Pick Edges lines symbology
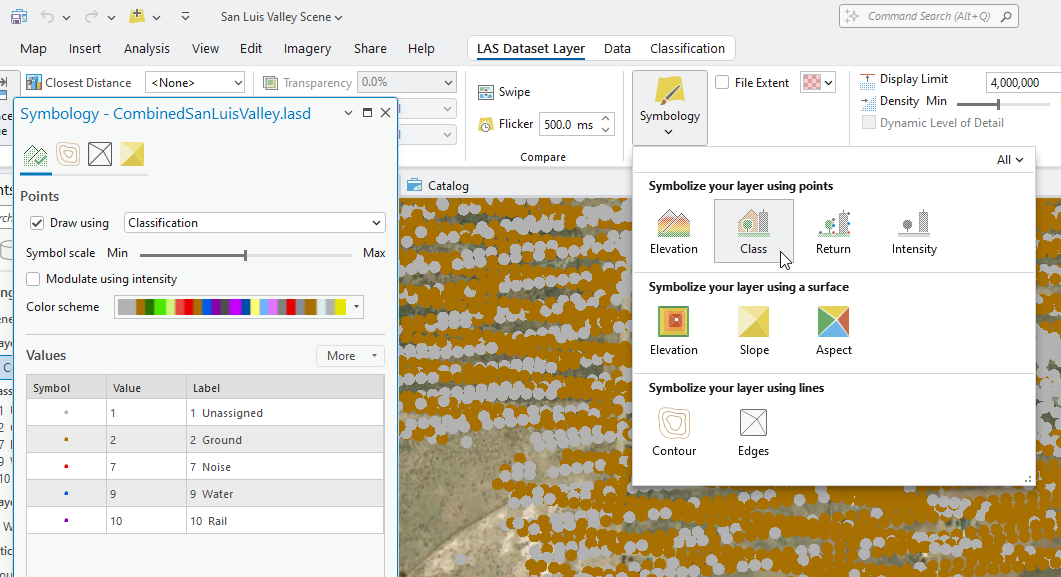Viewport: 1061px width, 577px height. [753, 432]
